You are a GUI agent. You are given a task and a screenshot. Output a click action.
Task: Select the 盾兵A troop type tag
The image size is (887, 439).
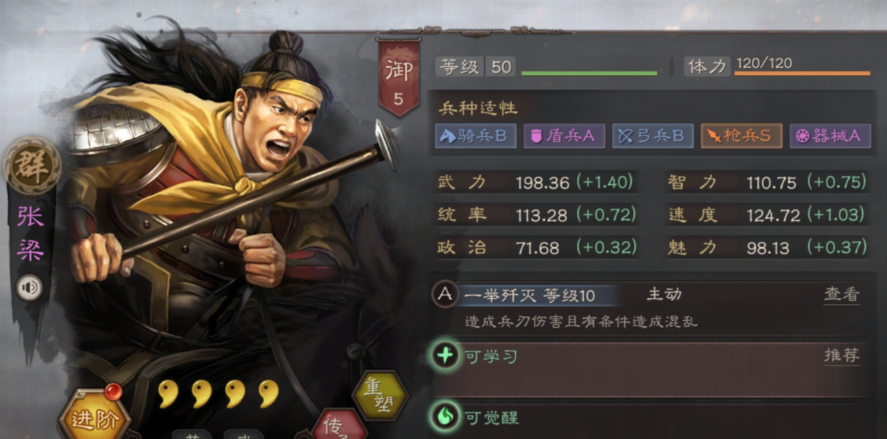[x=564, y=136]
